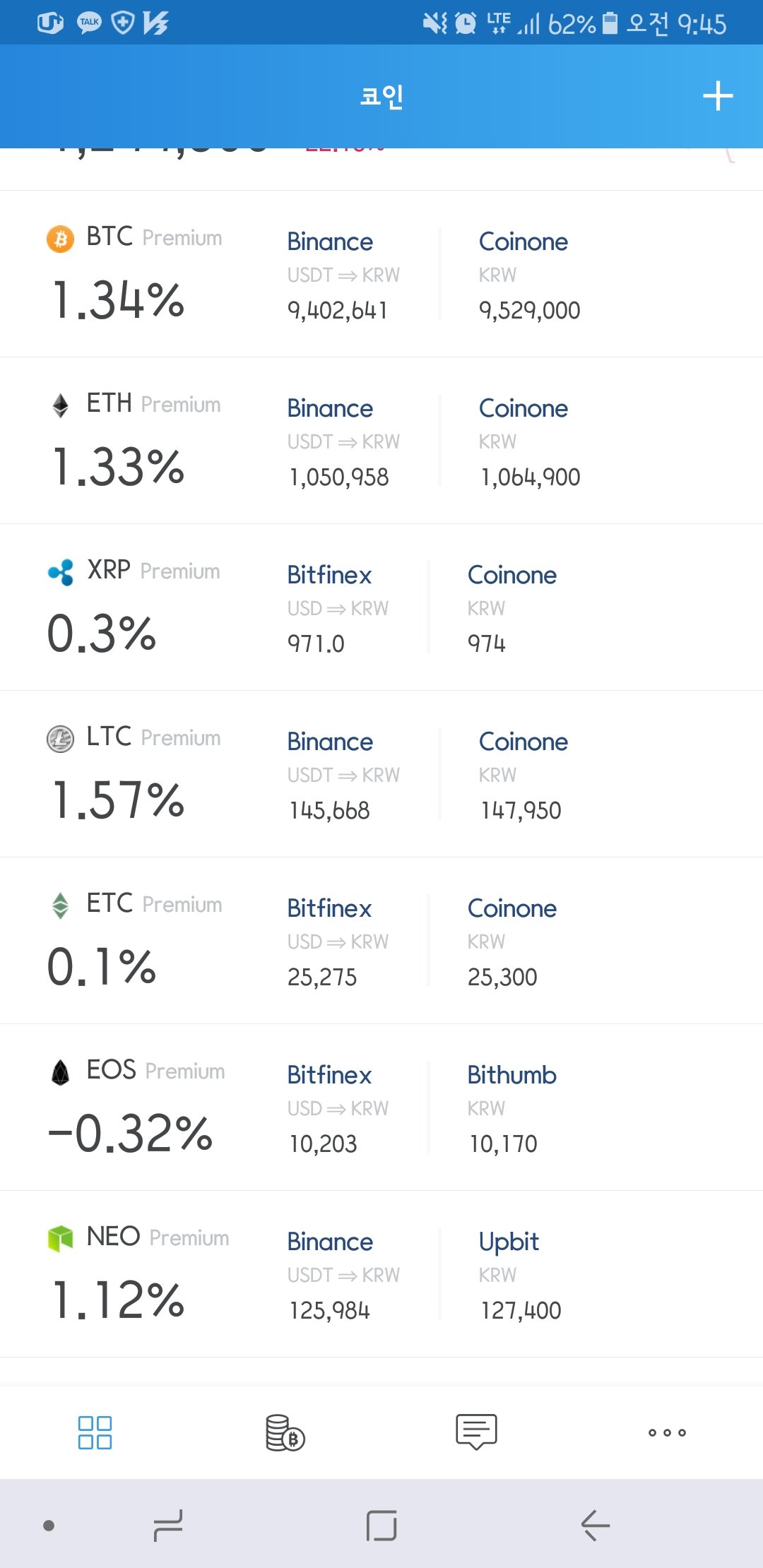Open the three-dot more menu

[x=667, y=1432]
